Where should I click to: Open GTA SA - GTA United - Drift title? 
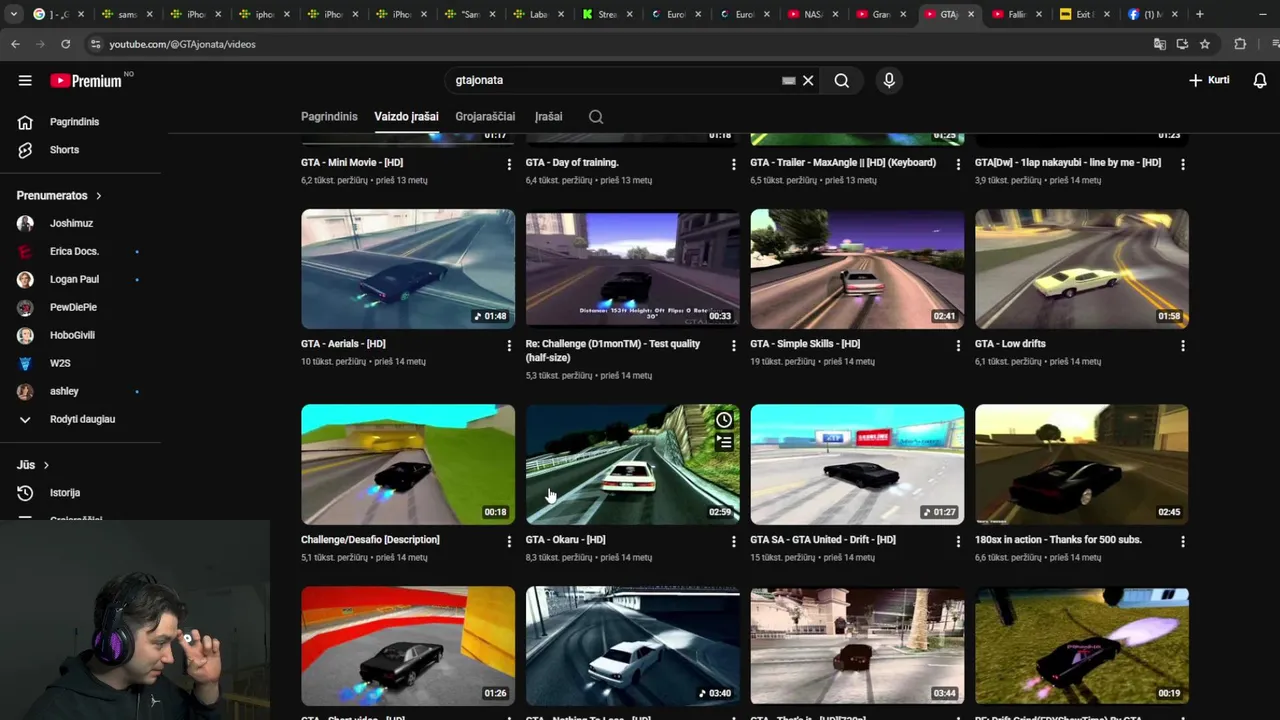pyautogui.click(x=823, y=540)
